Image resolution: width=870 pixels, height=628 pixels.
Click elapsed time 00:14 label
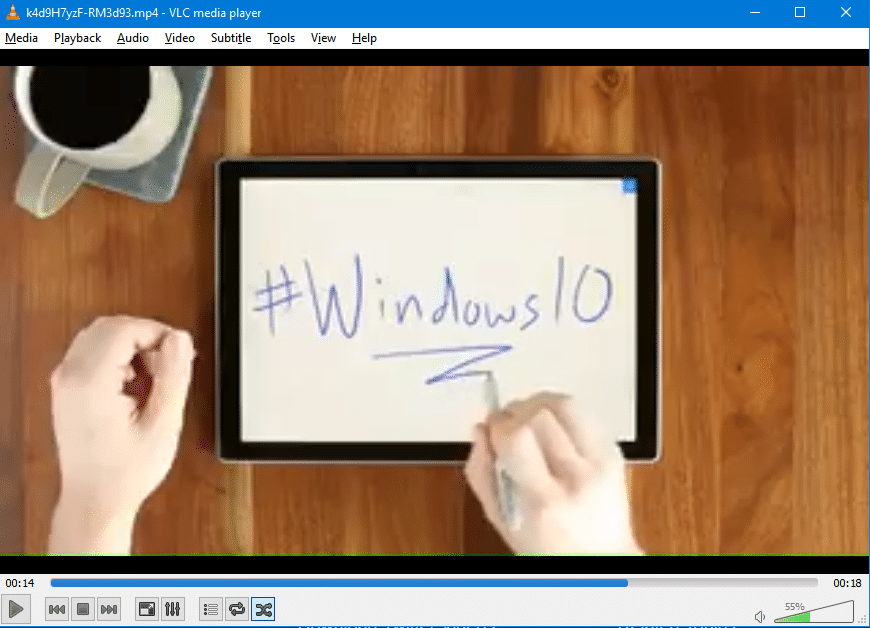(x=20, y=583)
